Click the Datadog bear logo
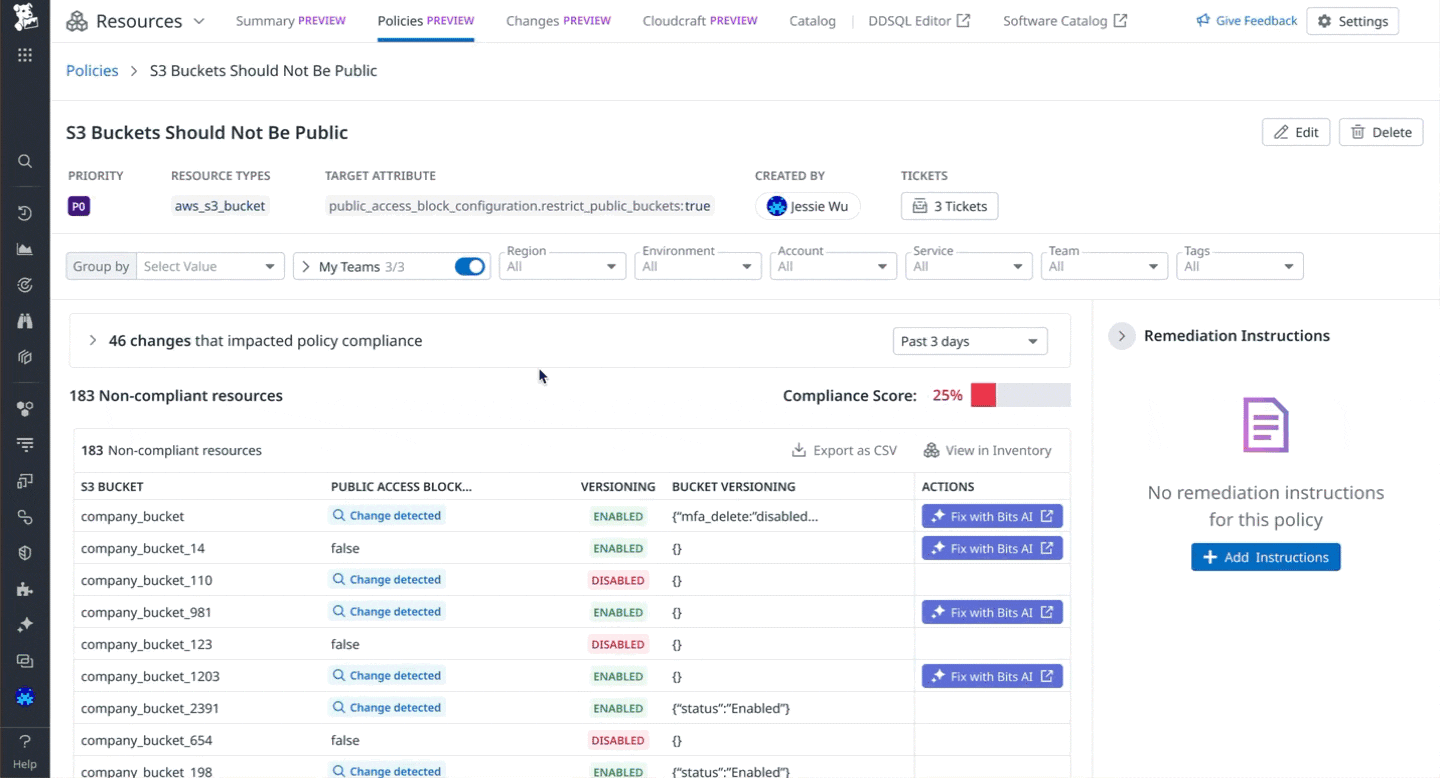 (x=24, y=18)
